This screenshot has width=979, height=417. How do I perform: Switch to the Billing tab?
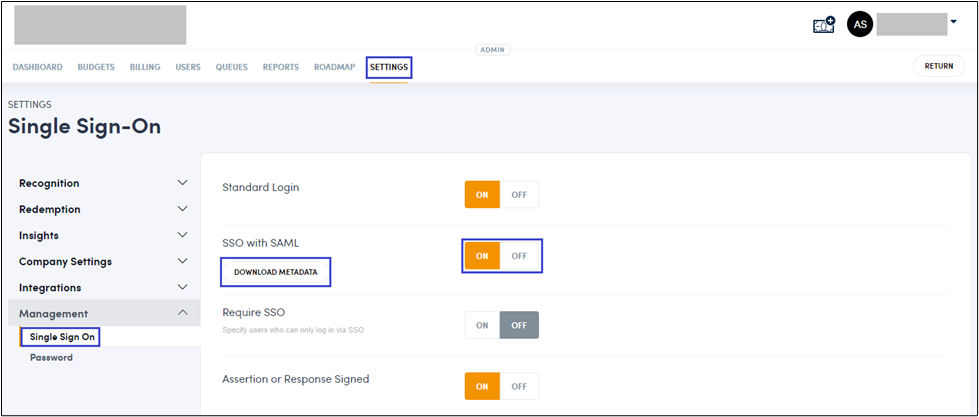click(145, 67)
